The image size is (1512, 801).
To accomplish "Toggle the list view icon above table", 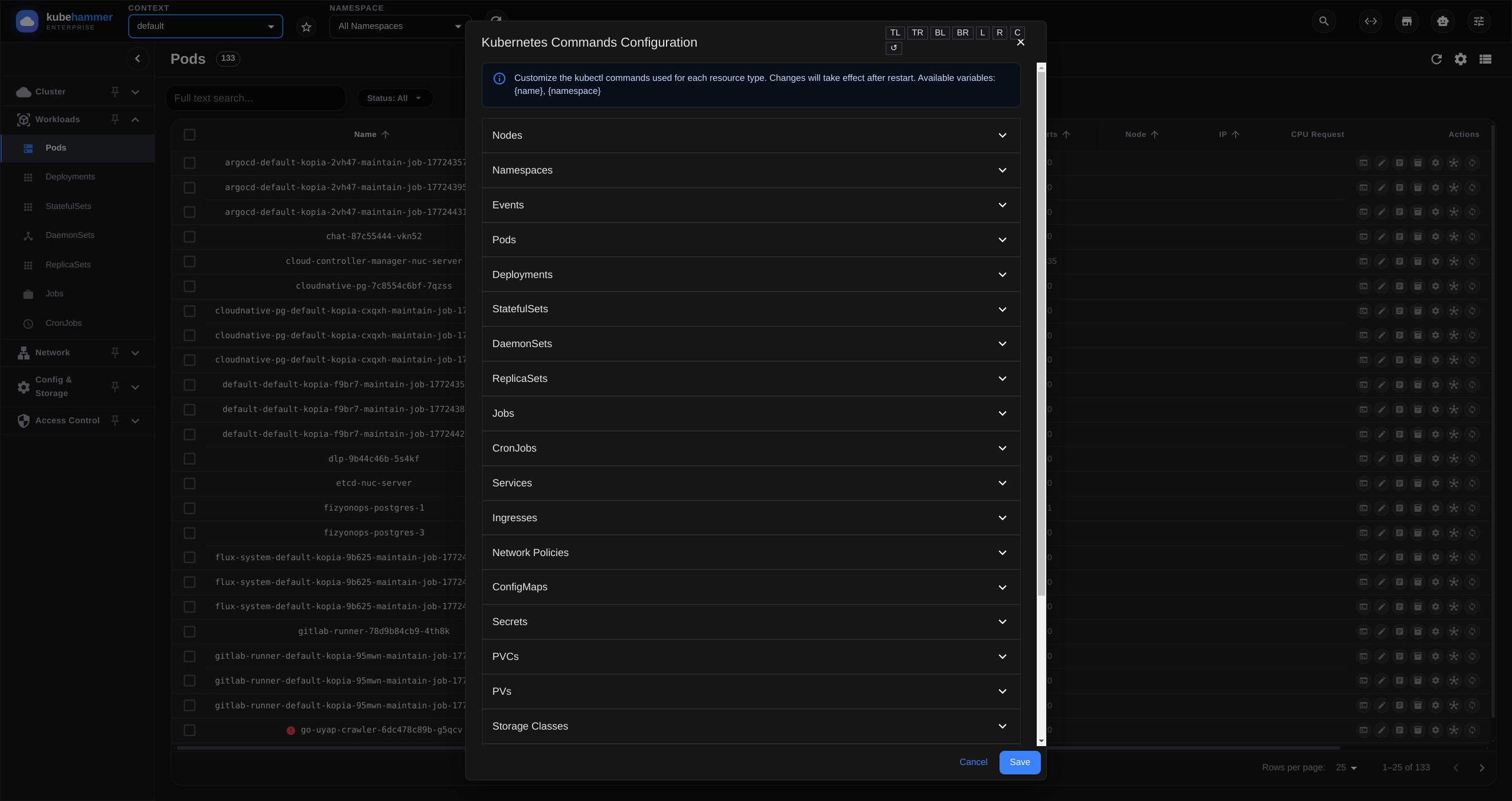I will click(x=1485, y=59).
